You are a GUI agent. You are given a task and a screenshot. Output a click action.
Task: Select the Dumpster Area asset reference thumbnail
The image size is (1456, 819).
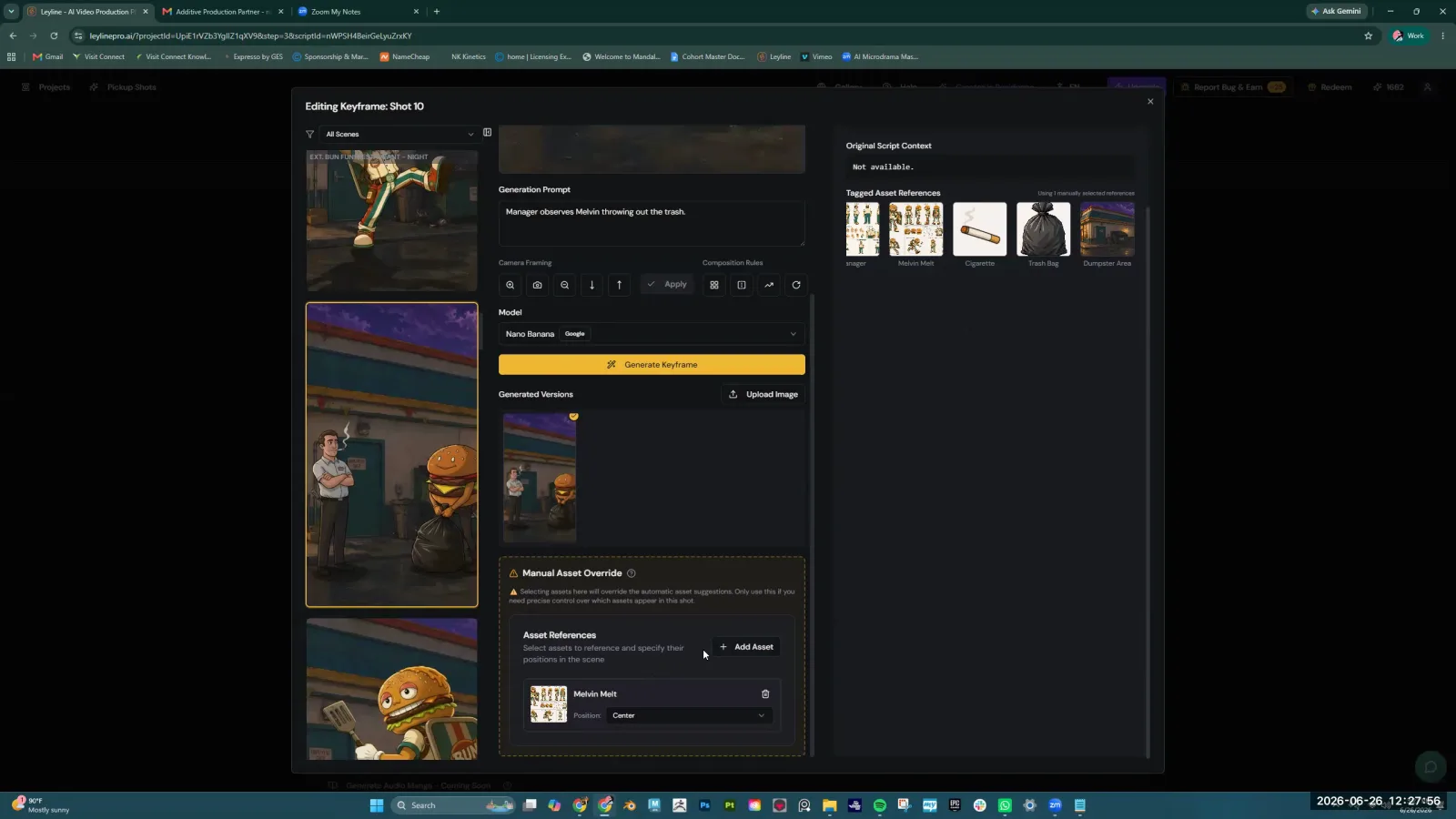click(1107, 229)
